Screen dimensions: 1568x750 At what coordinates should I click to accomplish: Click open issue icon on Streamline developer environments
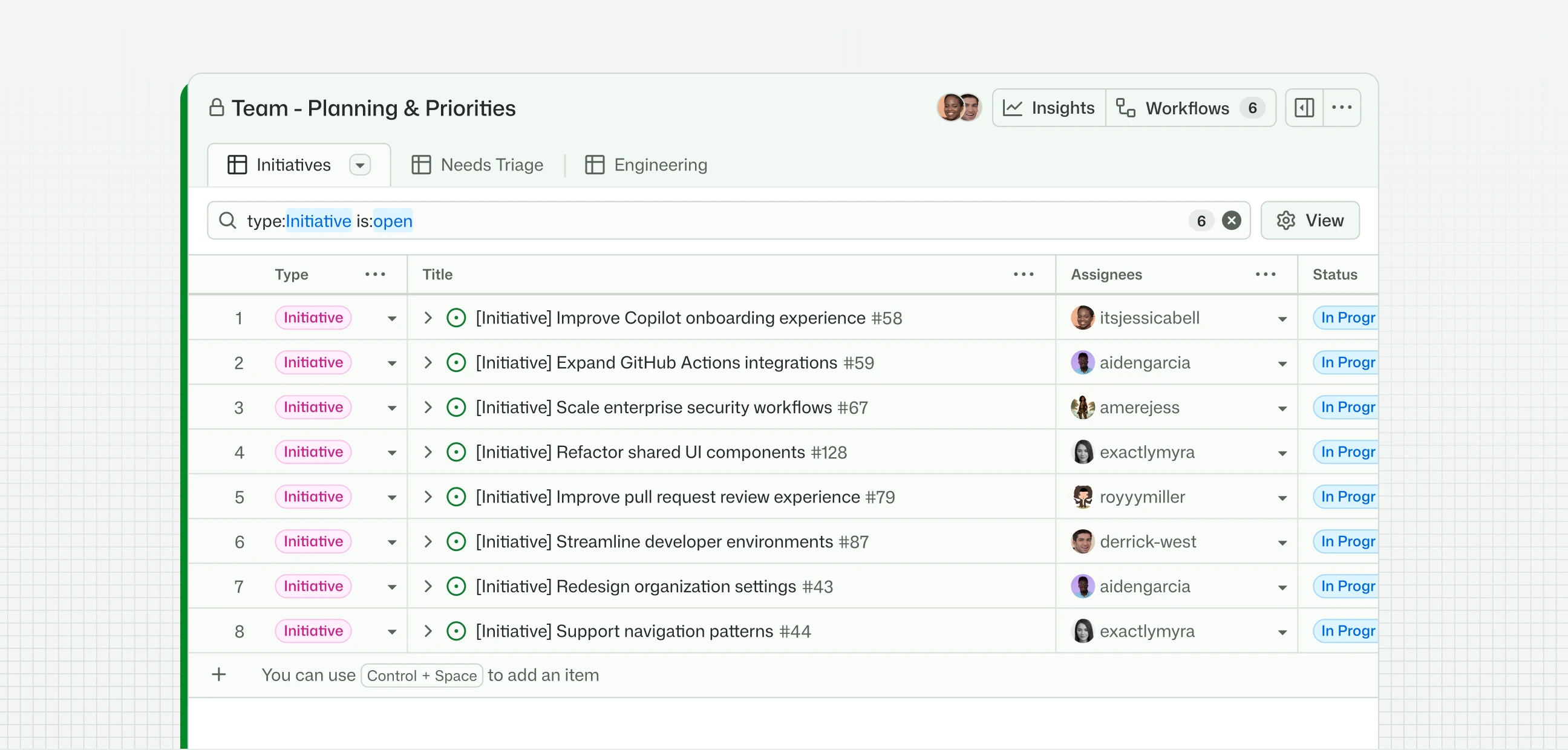pos(456,542)
